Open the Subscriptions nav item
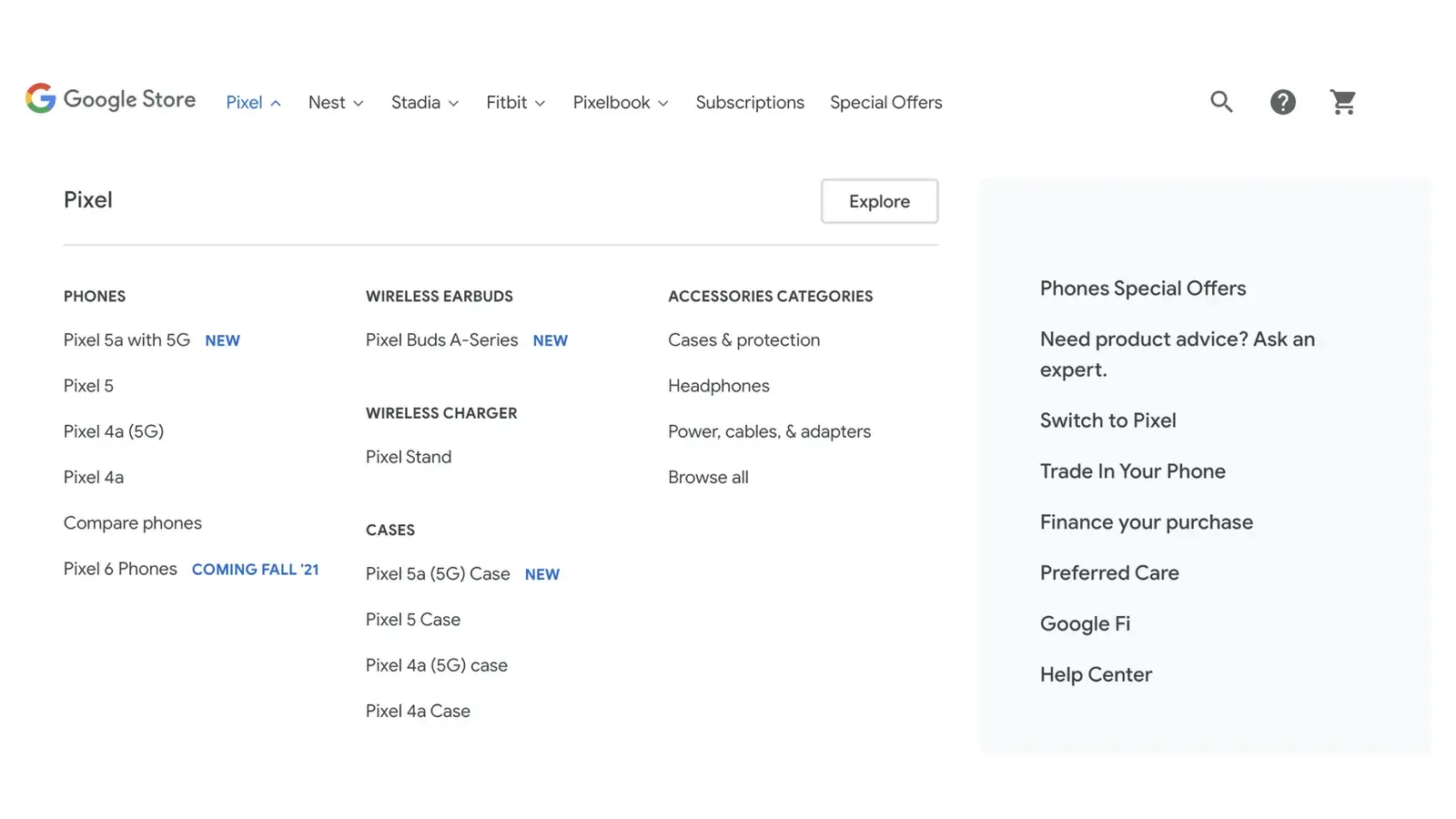The height and width of the screenshot is (819, 1456). [x=750, y=103]
